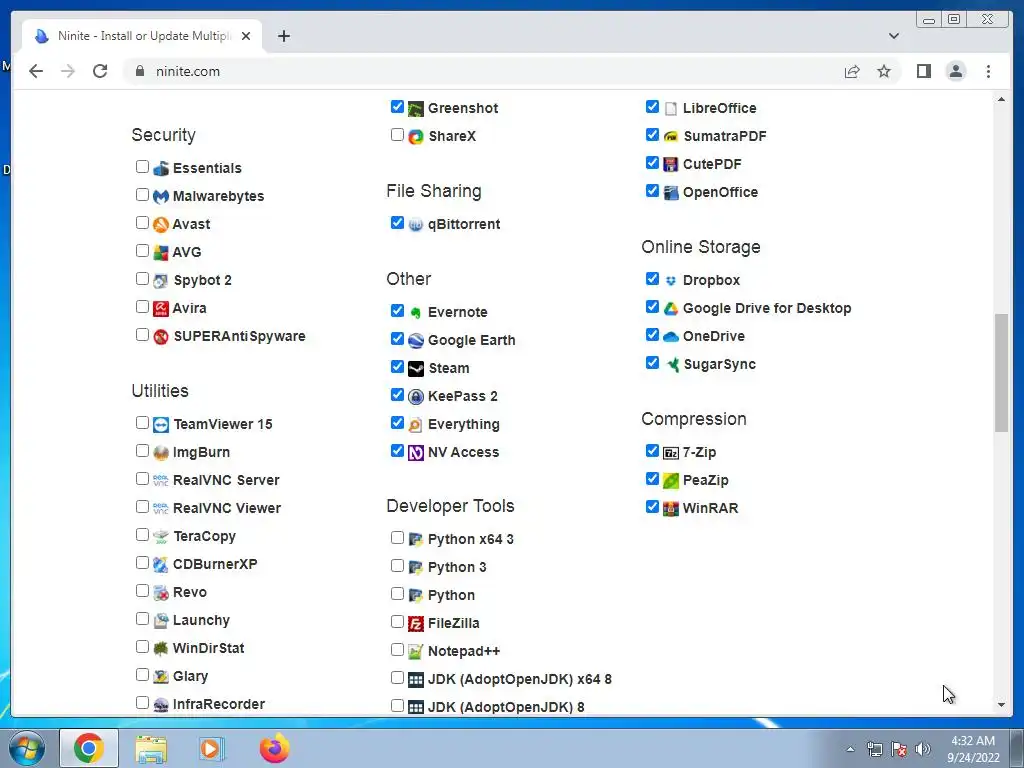Click the 7-Zip icon
Image resolution: width=1024 pixels, height=768 pixels.
point(671,453)
